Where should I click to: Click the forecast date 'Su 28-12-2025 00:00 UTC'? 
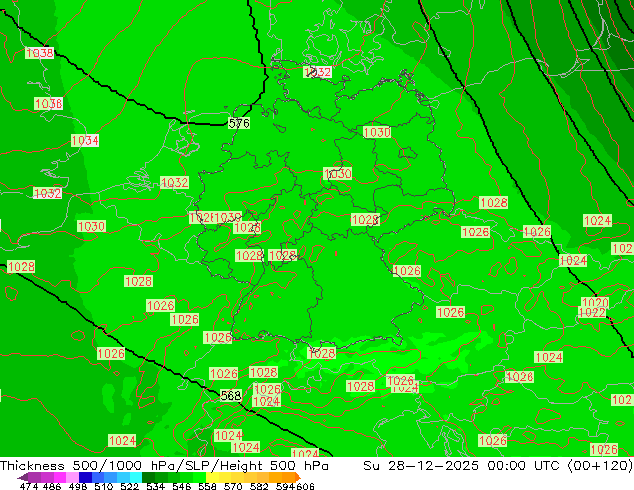click(x=461, y=466)
